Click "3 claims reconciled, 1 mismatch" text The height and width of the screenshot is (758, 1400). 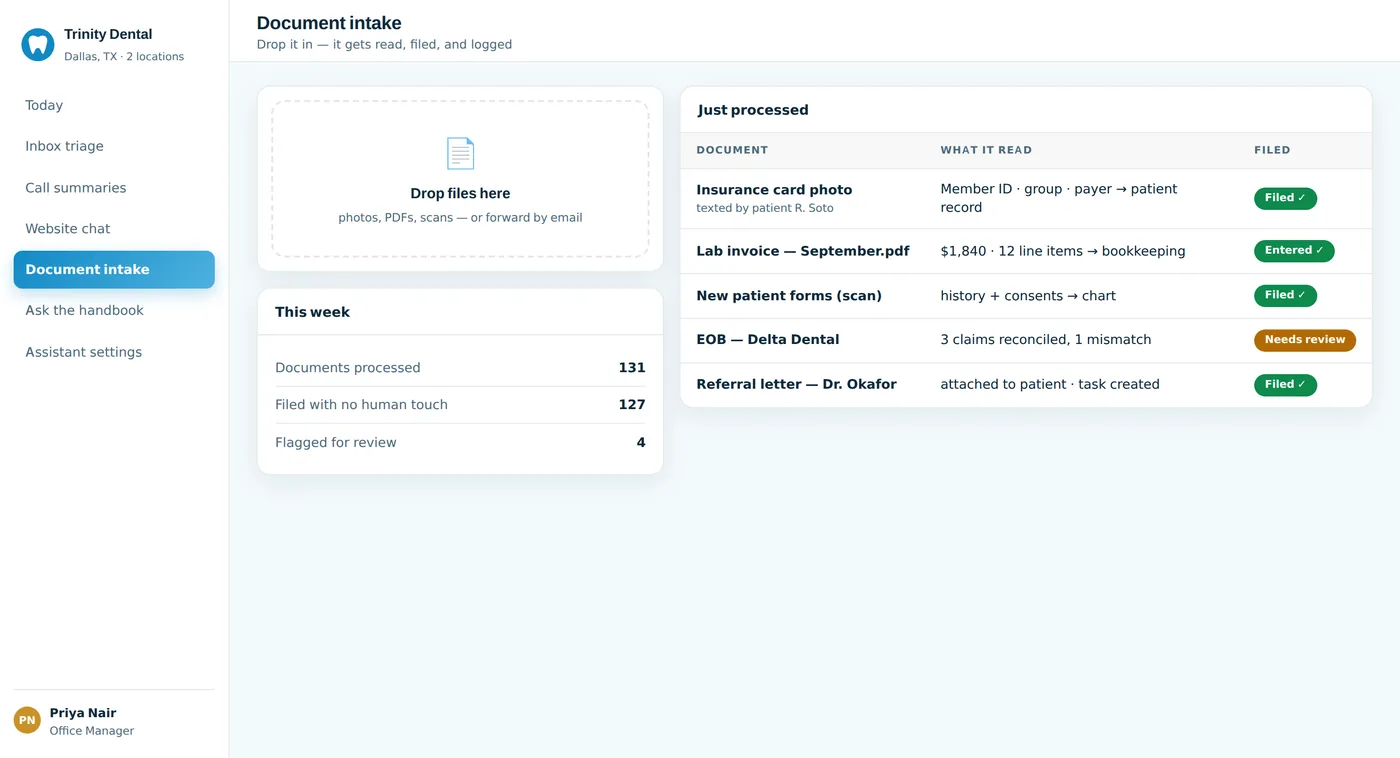(1046, 340)
